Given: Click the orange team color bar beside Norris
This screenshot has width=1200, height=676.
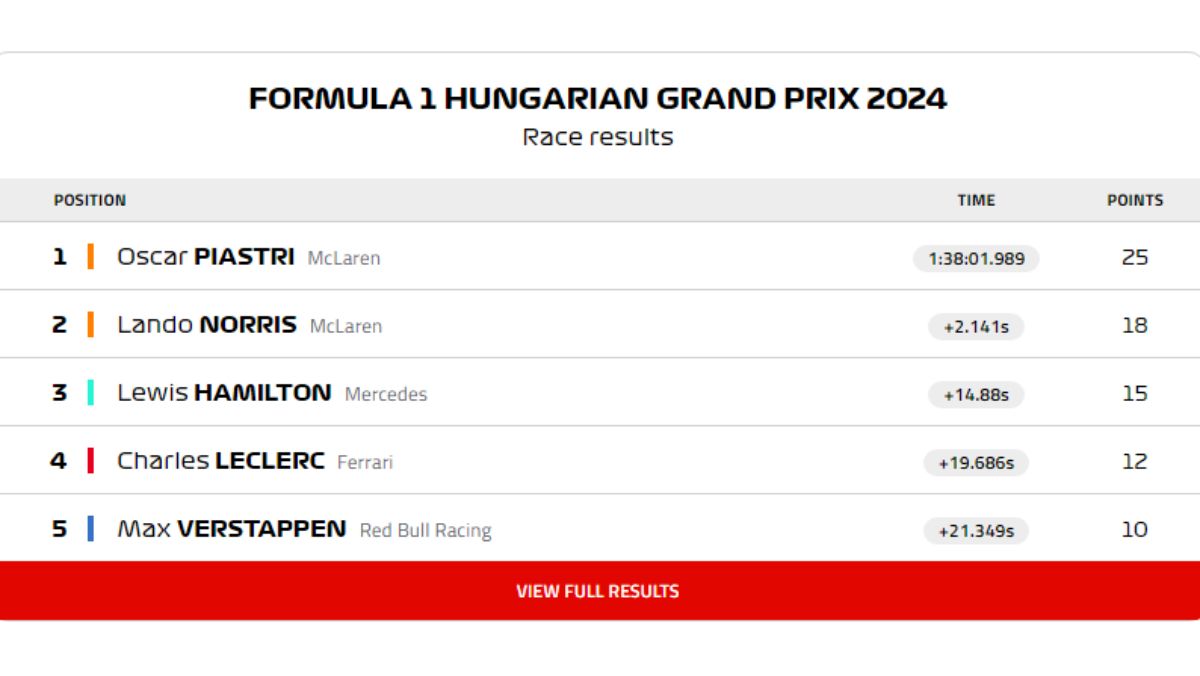Looking at the screenshot, I should (91, 325).
